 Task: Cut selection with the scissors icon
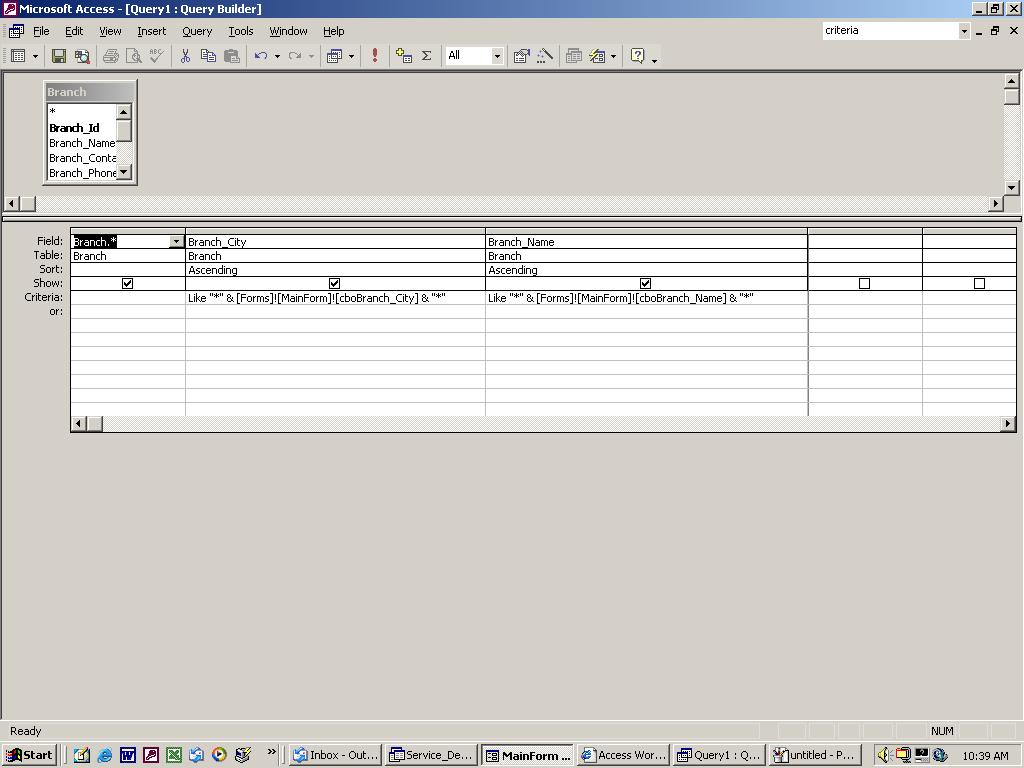tap(185, 56)
